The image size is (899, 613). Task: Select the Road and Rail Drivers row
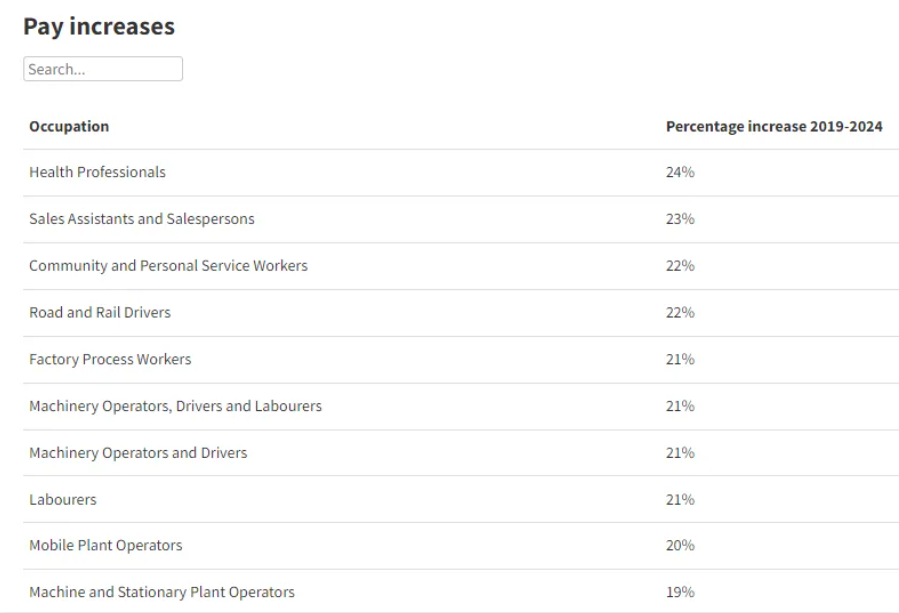100,312
